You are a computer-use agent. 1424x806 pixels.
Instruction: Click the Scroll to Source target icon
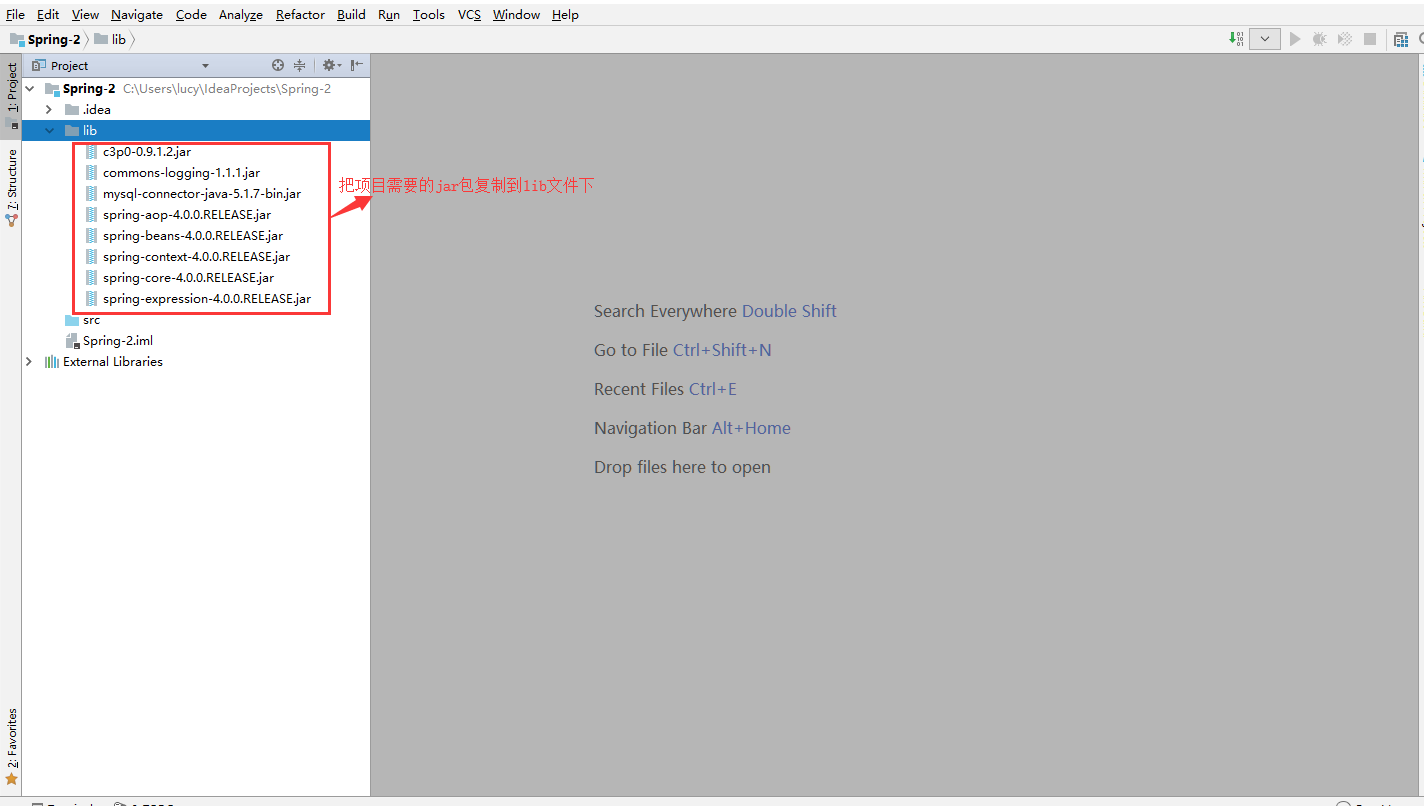[278, 64]
